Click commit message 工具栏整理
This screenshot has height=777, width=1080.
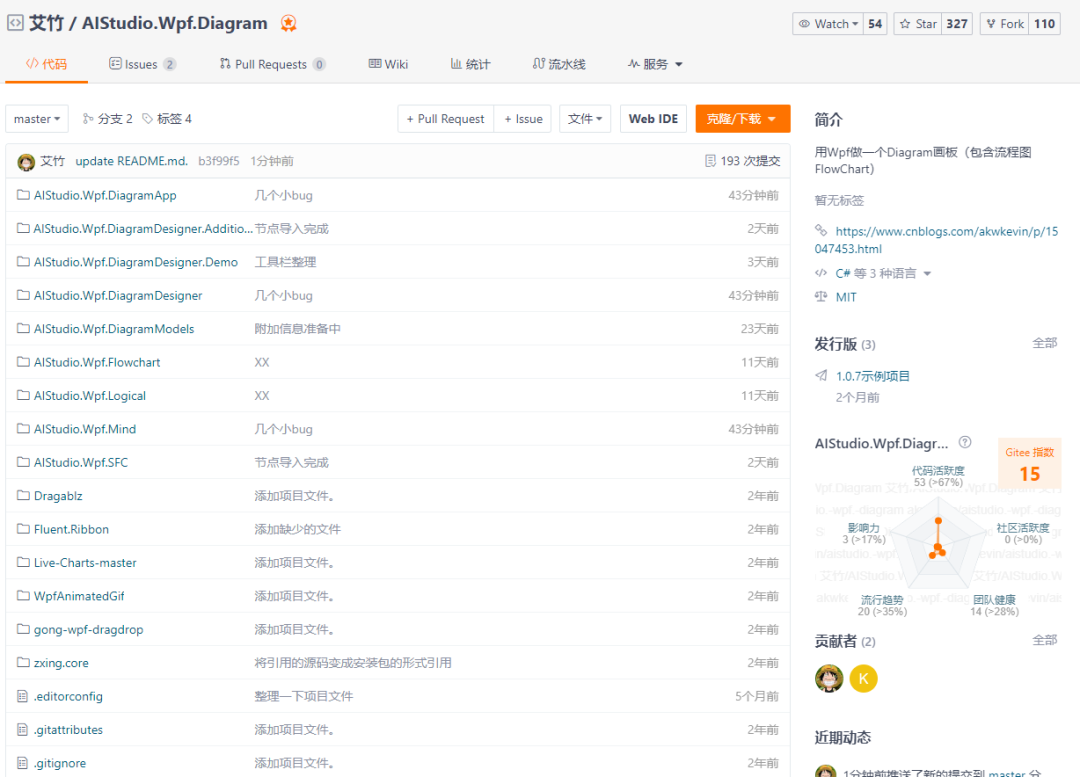coord(285,262)
